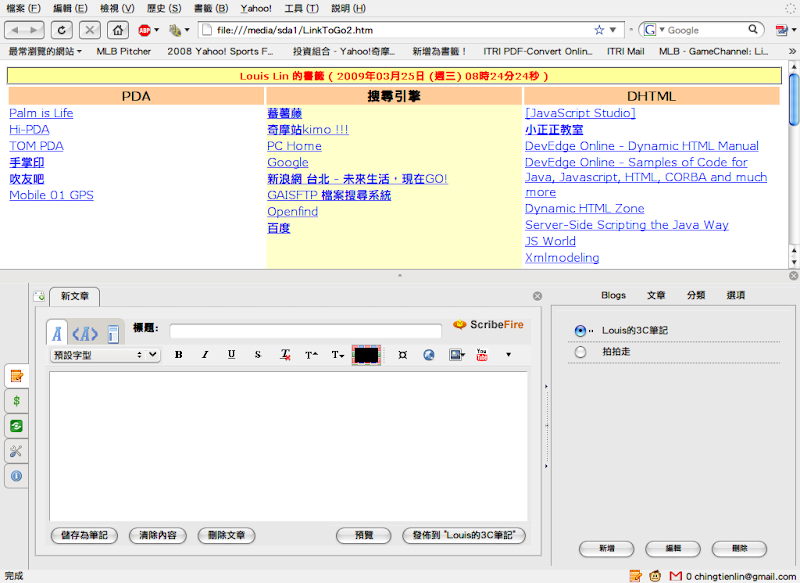Click the address bar URL field
800x583 pixels.
401,30
